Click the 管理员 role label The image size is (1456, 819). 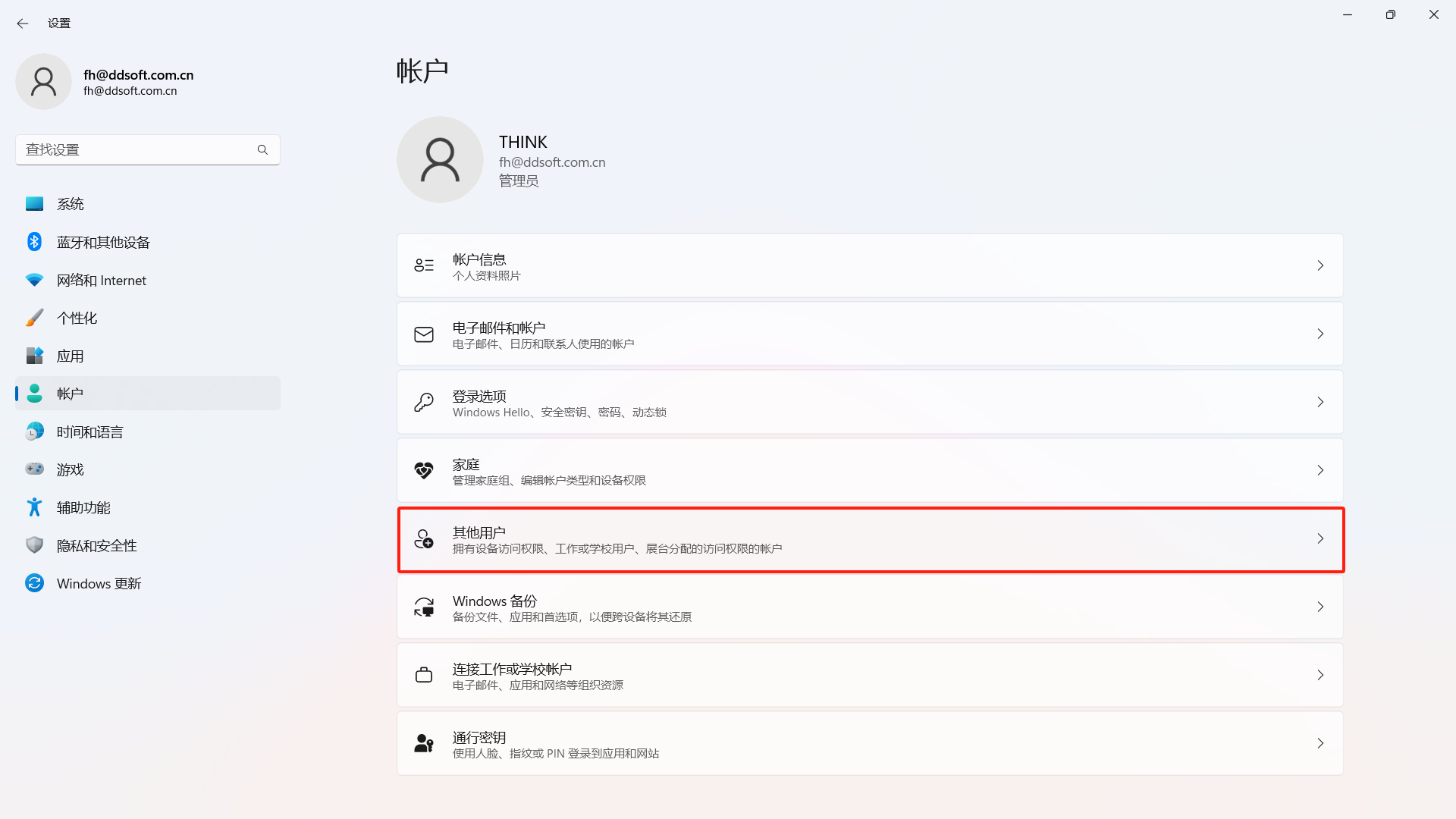[x=519, y=180]
